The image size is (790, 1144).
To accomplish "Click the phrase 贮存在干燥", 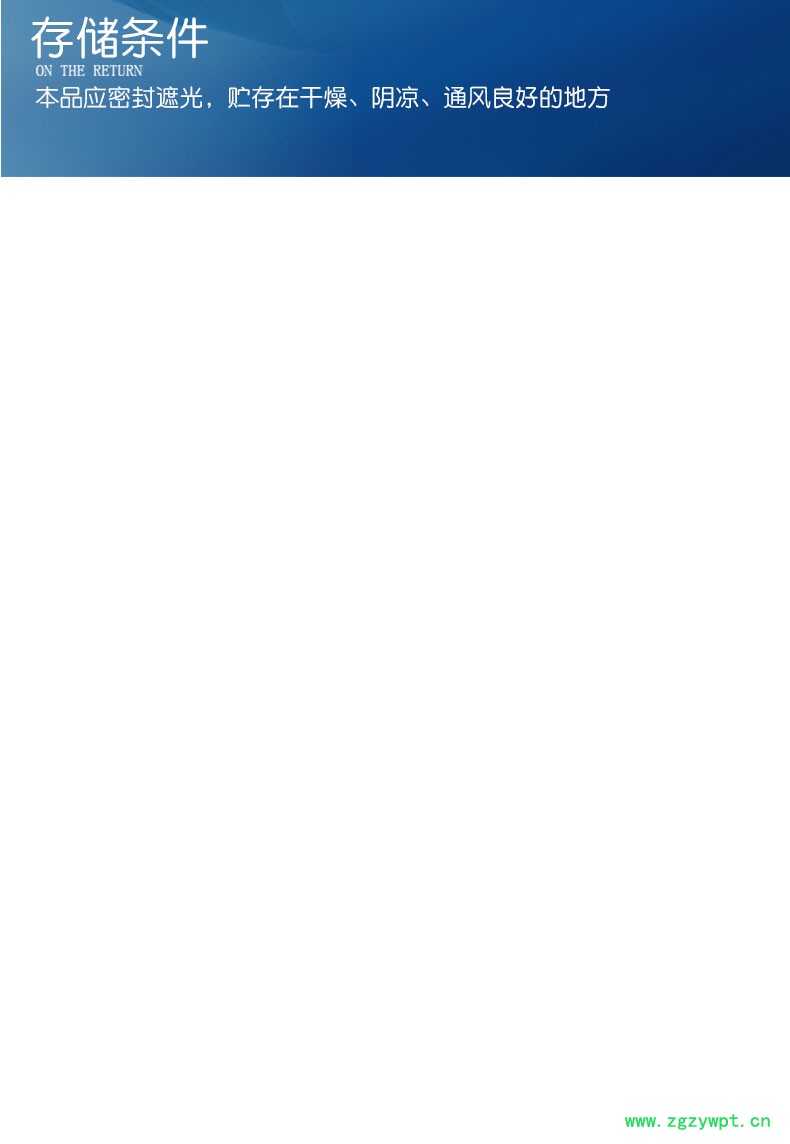I will (287, 98).
